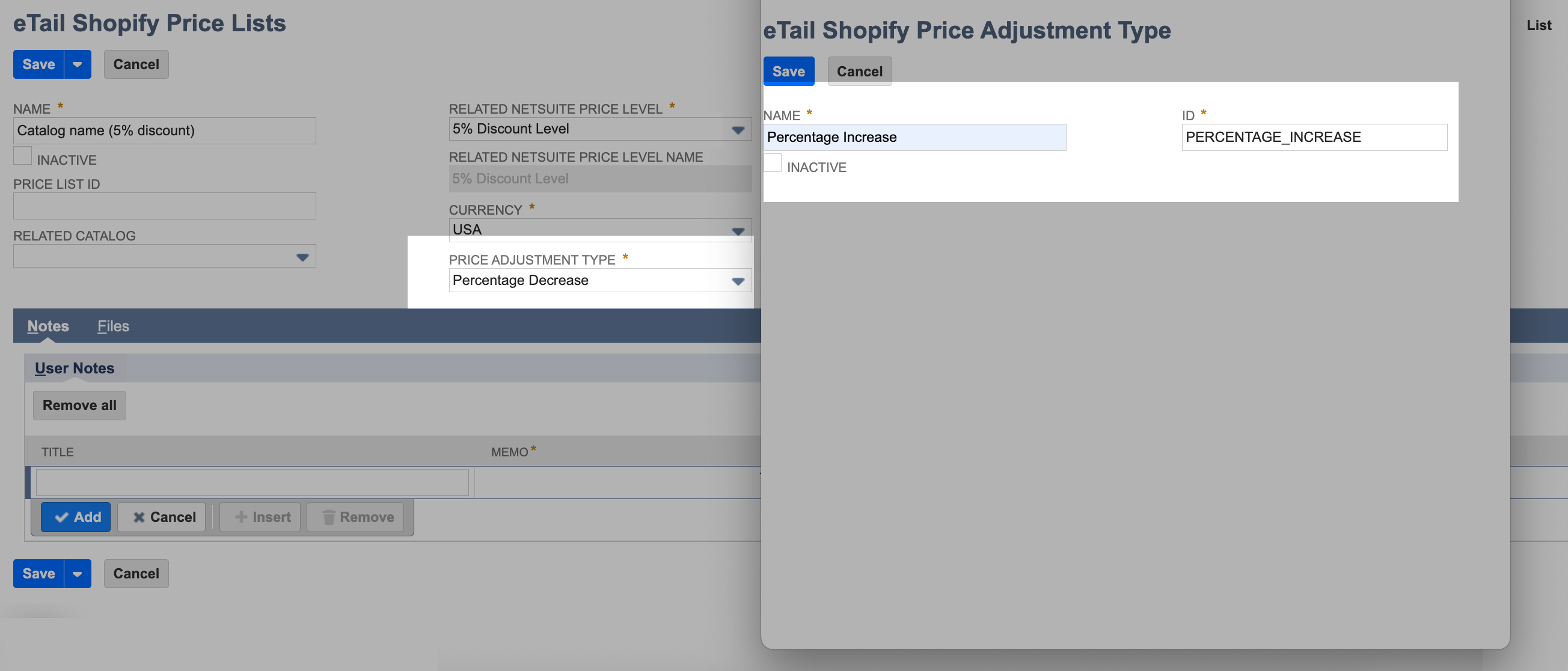Toggle the Inactive checkbox on Price Lists form
The image size is (1568, 671).
(22, 156)
